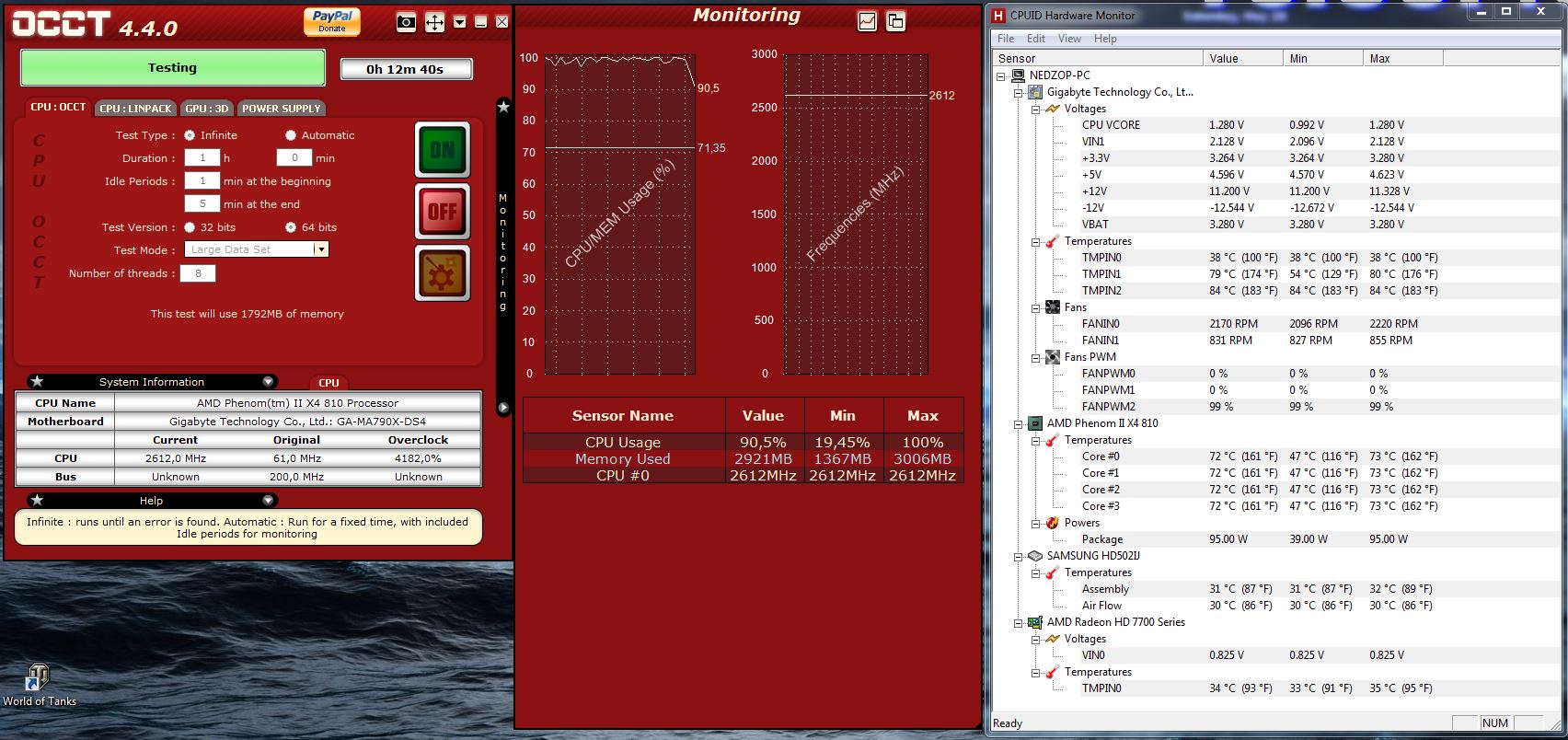
Task: Click the windows icon in the Monitoring header
Action: tap(895, 21)
